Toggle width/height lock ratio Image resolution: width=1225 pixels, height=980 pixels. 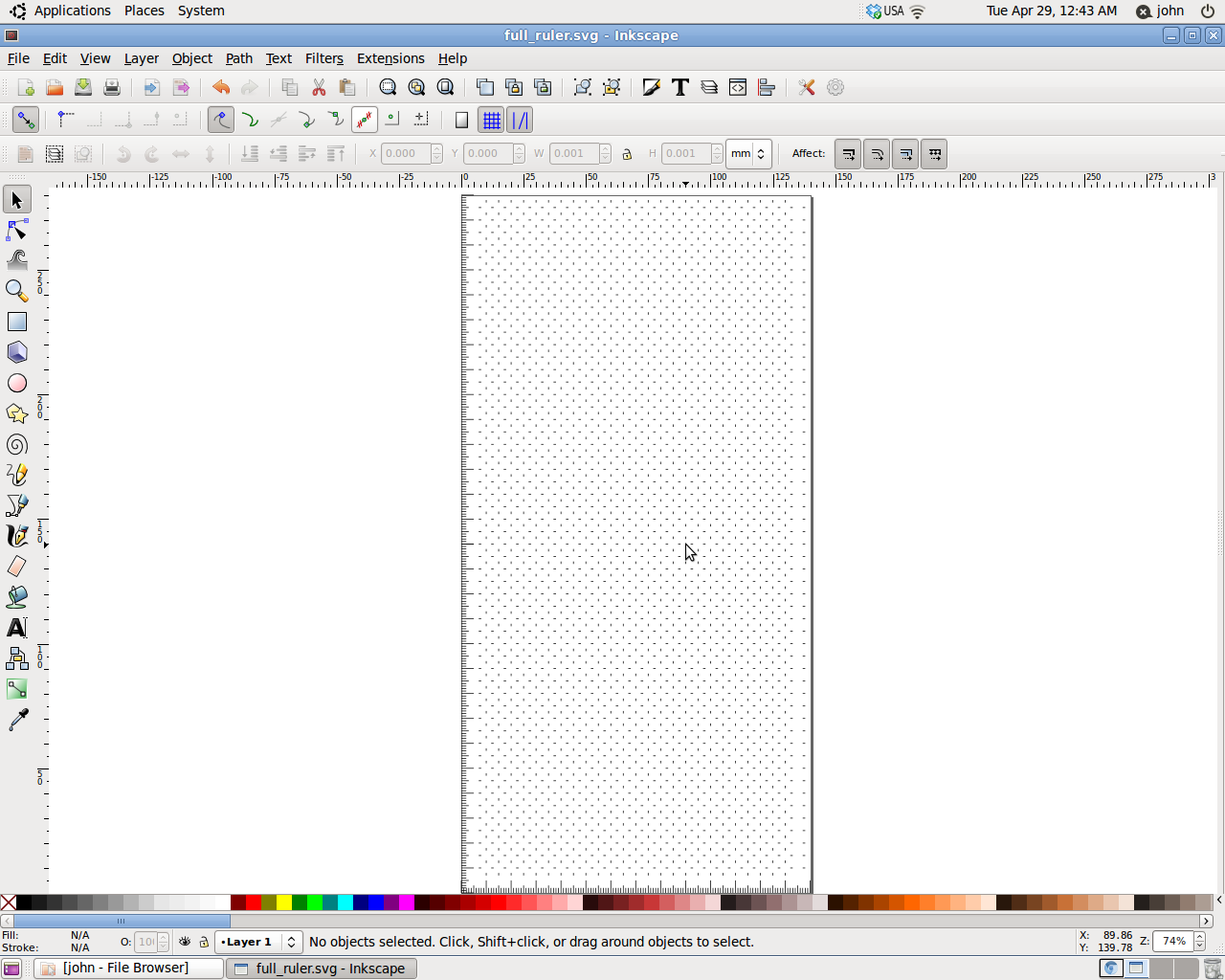click(x=627, y=154)
